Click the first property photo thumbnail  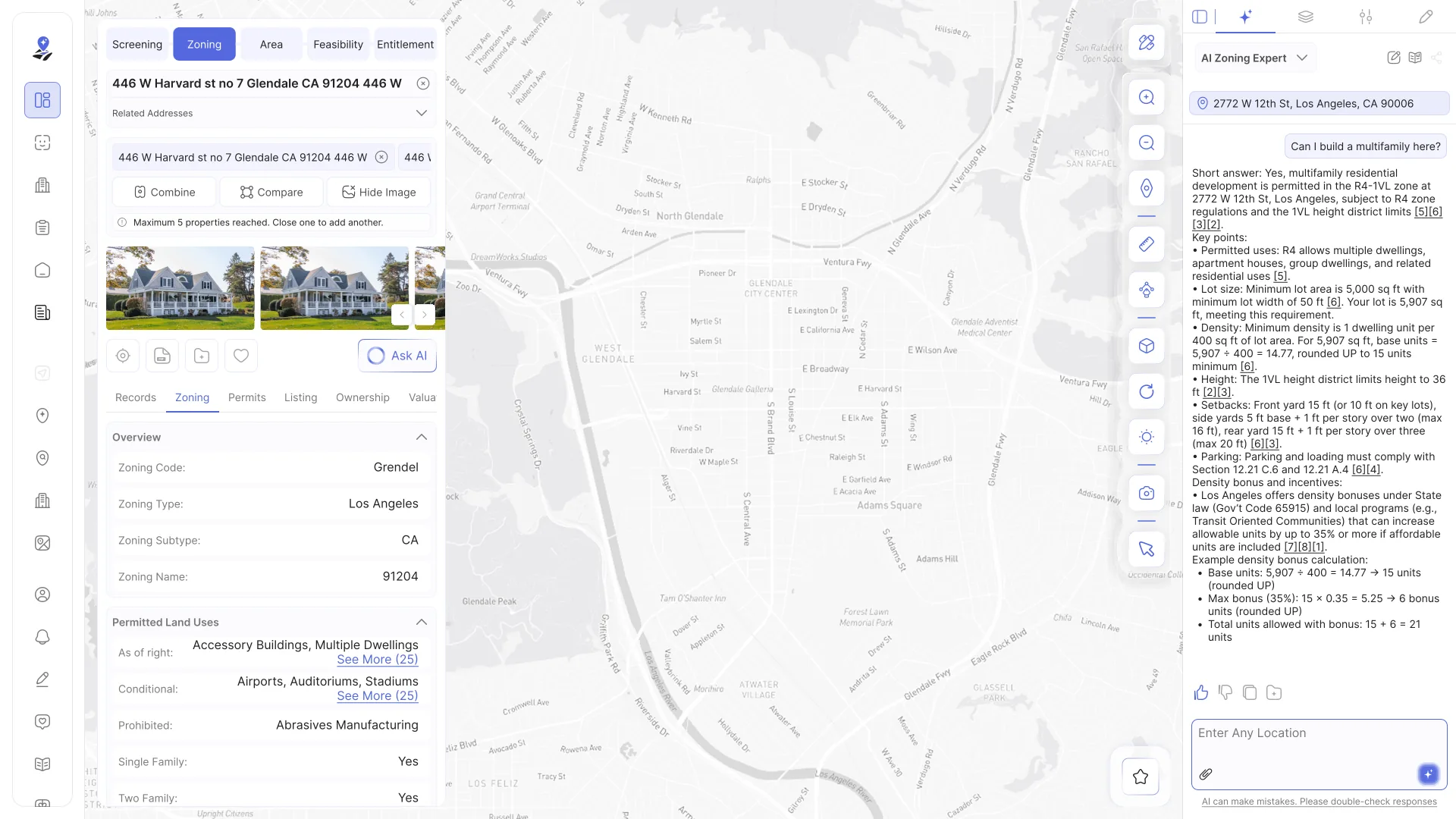(180, 288)
